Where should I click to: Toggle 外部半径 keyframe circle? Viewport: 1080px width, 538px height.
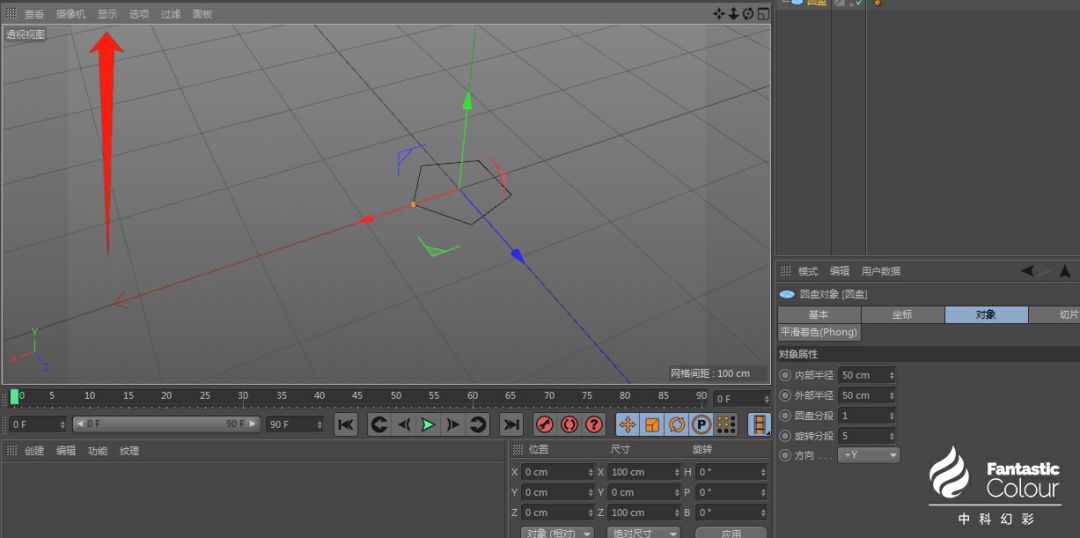click(x=784, y=395)
